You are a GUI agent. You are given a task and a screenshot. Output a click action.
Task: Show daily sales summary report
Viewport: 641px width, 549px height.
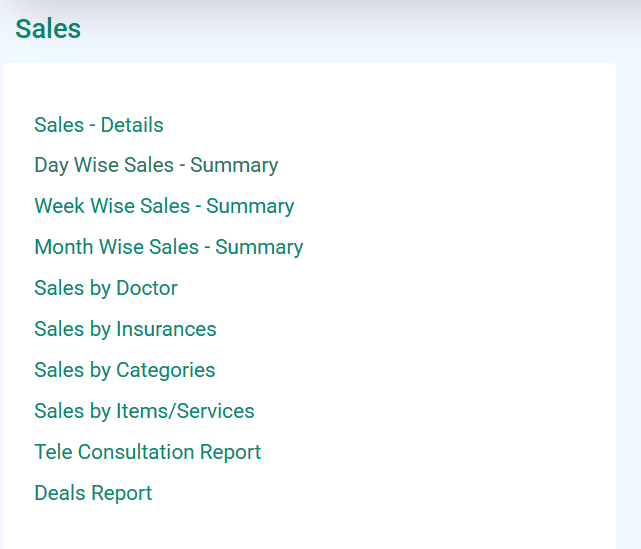[x=156, y=165]
